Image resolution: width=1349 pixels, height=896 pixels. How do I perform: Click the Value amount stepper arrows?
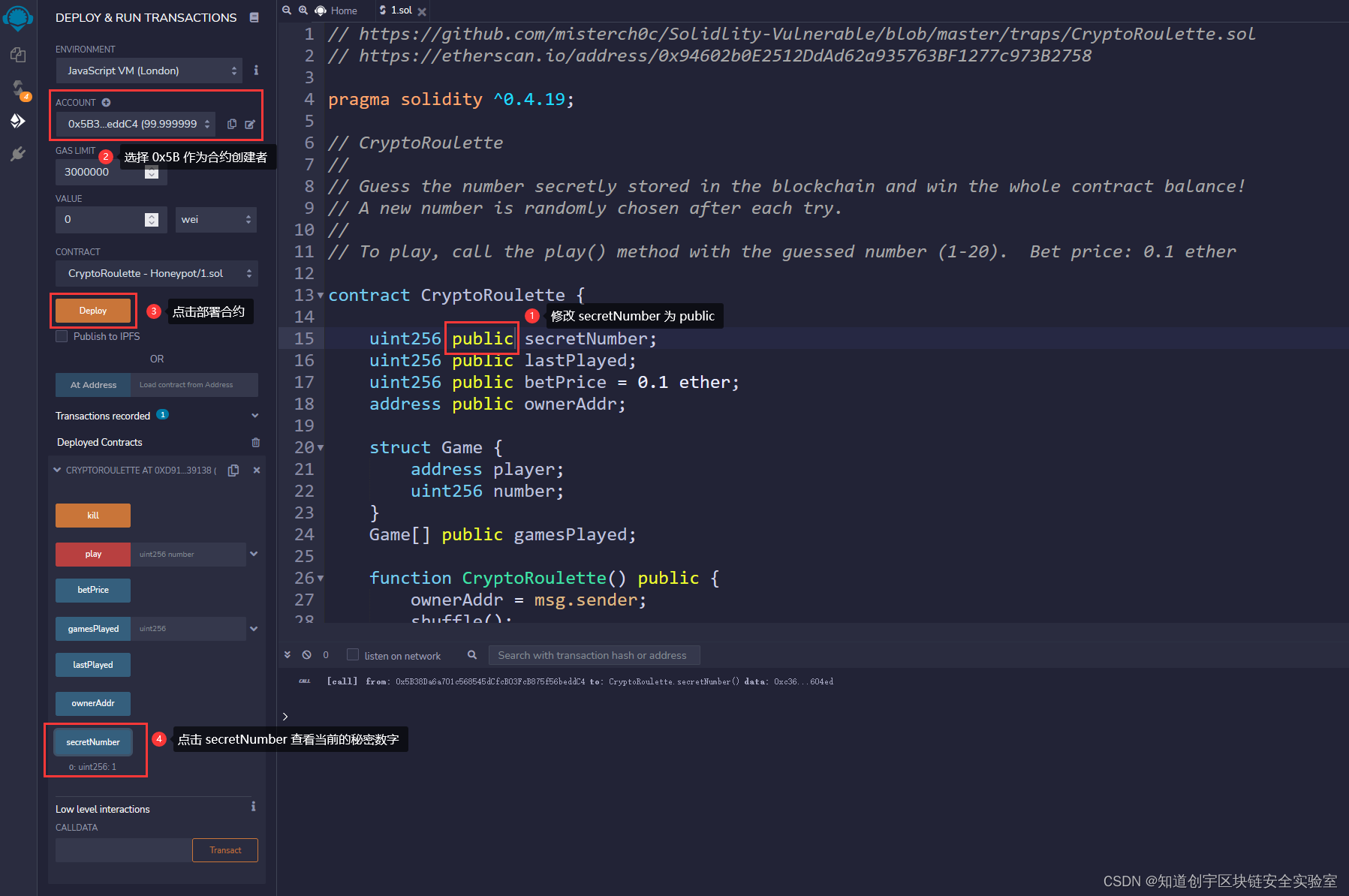pyautogui.click(x=152, y=220)
